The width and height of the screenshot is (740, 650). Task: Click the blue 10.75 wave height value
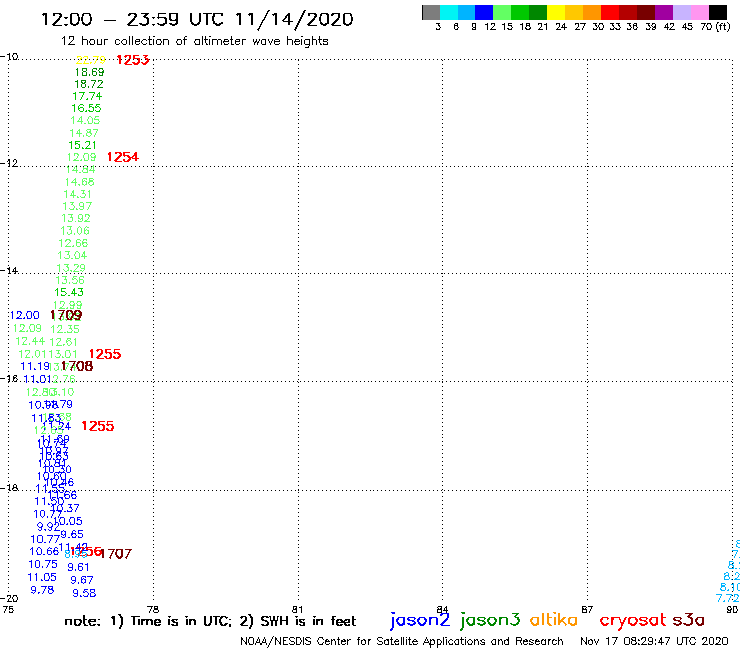(x=43, y=565)
